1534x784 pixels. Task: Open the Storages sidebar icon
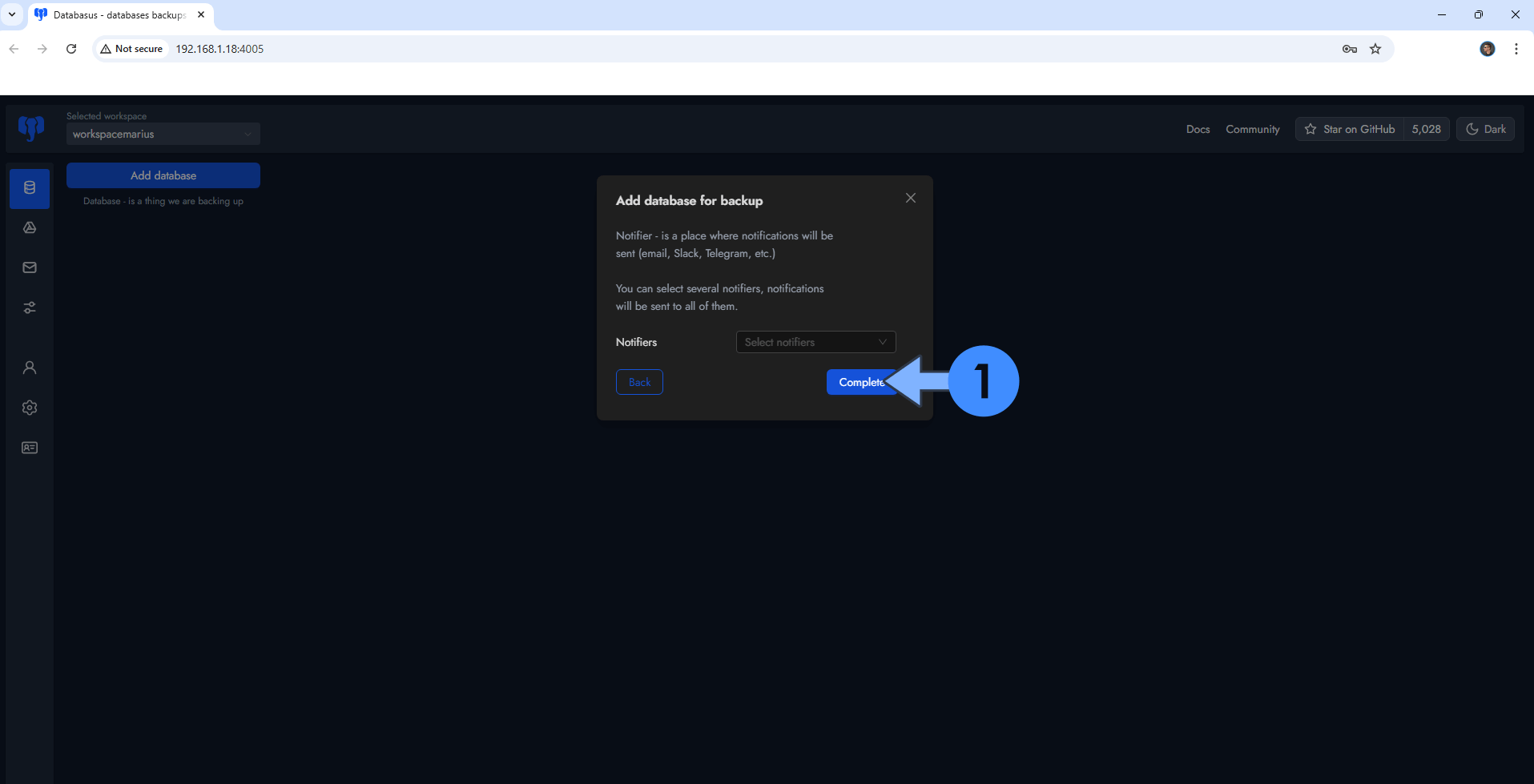click(x=30, y=228)
